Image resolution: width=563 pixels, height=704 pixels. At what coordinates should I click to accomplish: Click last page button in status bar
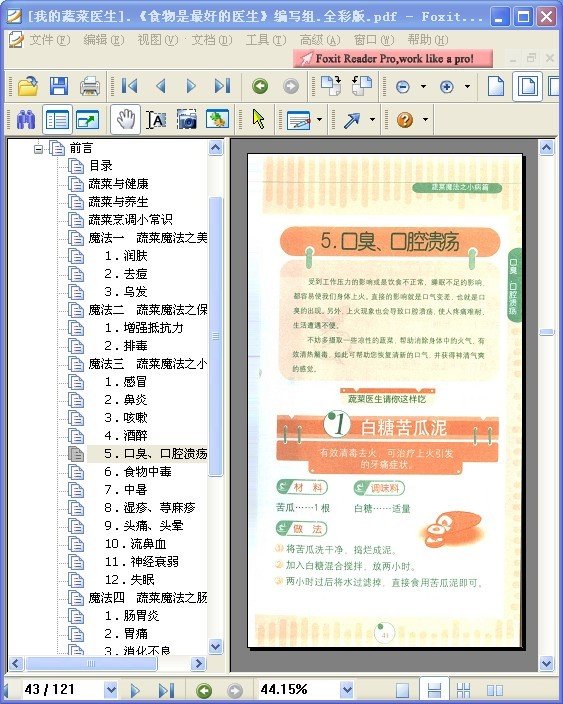166,690
